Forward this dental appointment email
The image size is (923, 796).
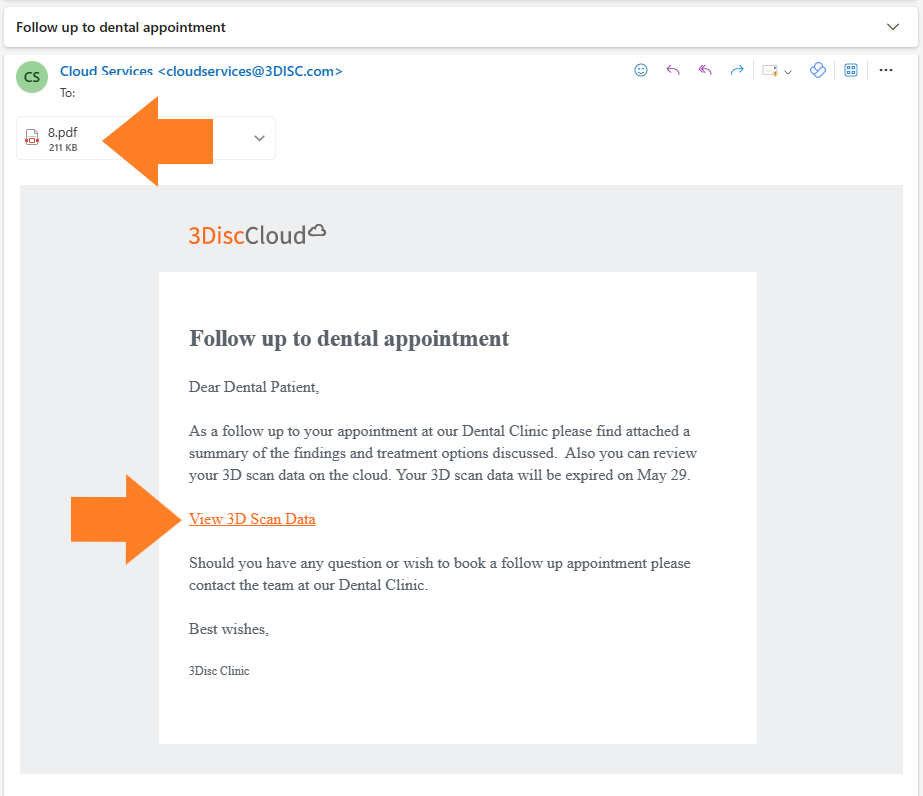pos(736,70)
